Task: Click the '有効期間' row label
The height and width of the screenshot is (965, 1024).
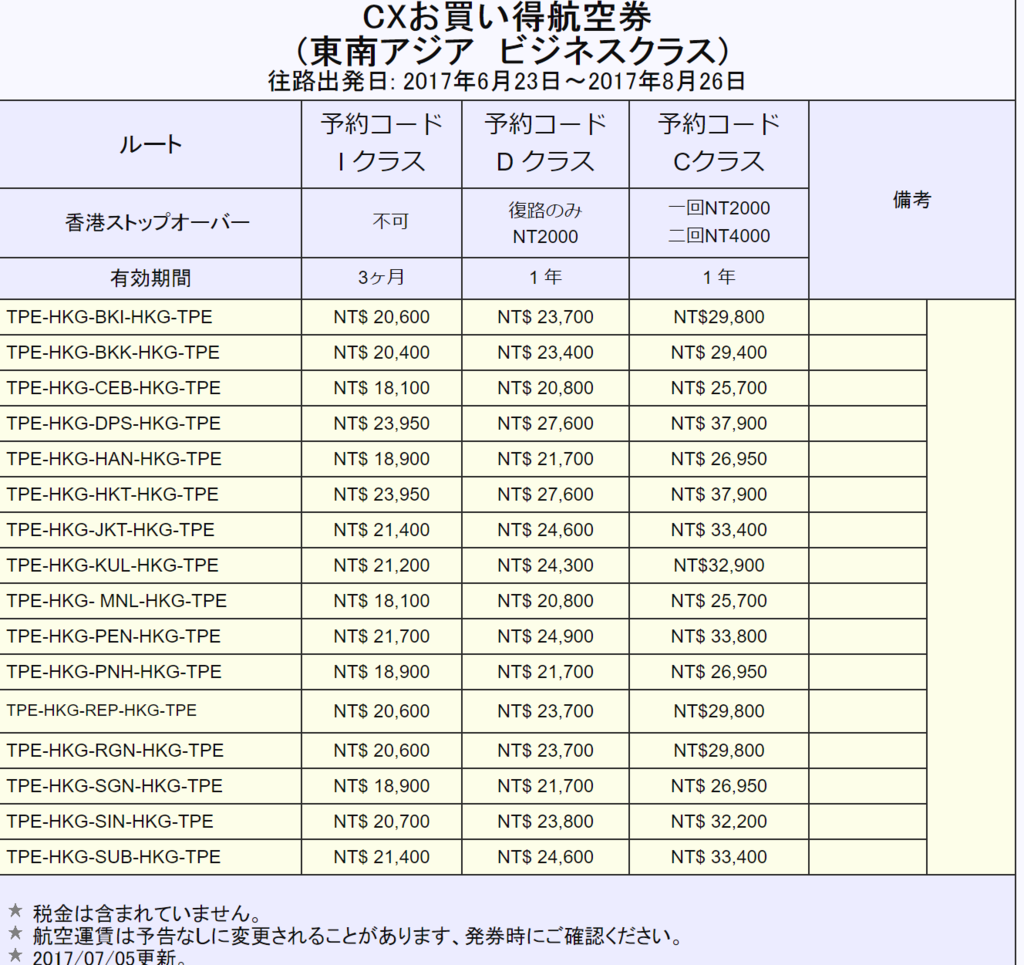Action: pos(151,278)
